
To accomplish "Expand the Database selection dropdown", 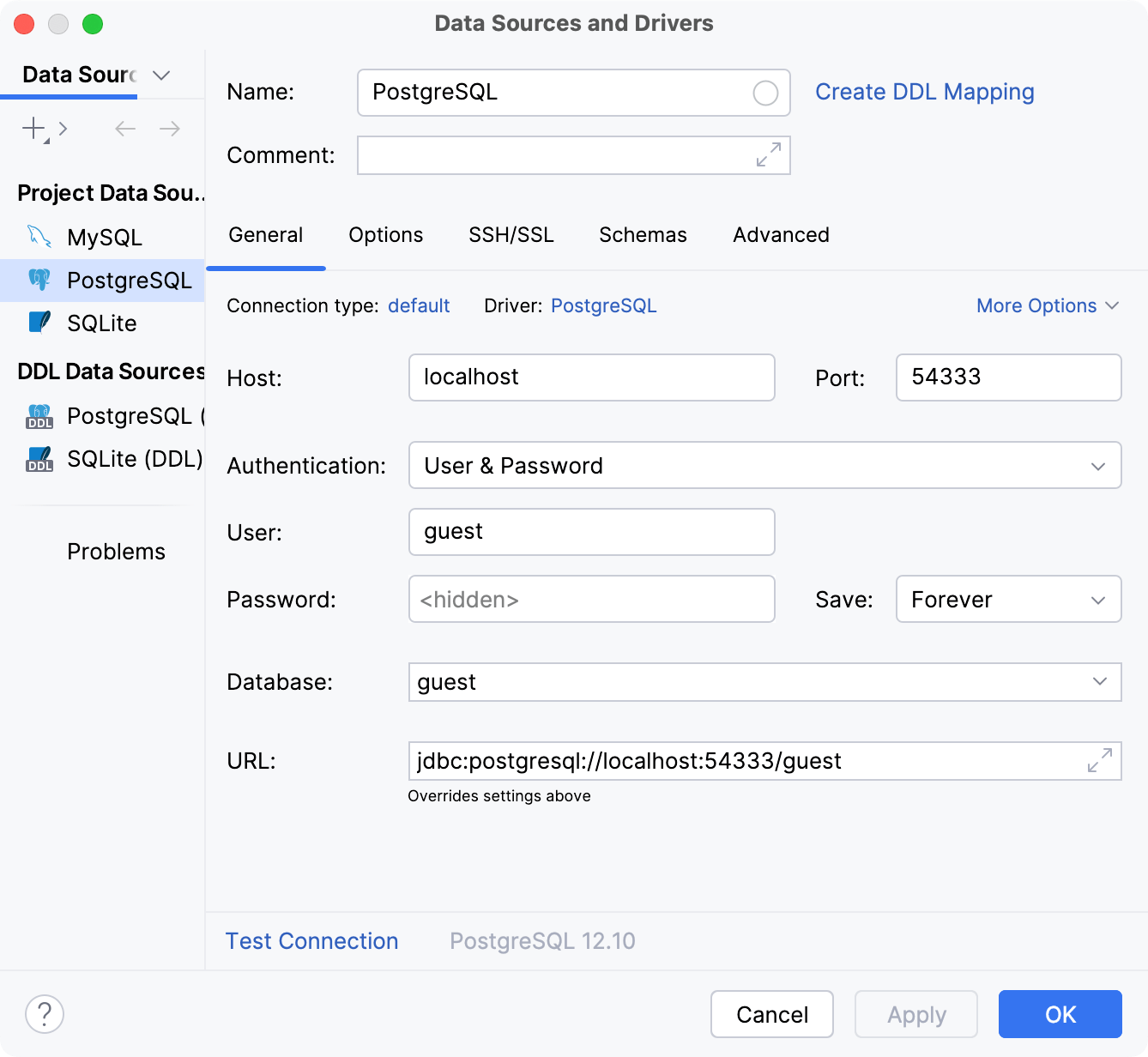I will (1101, 682).
